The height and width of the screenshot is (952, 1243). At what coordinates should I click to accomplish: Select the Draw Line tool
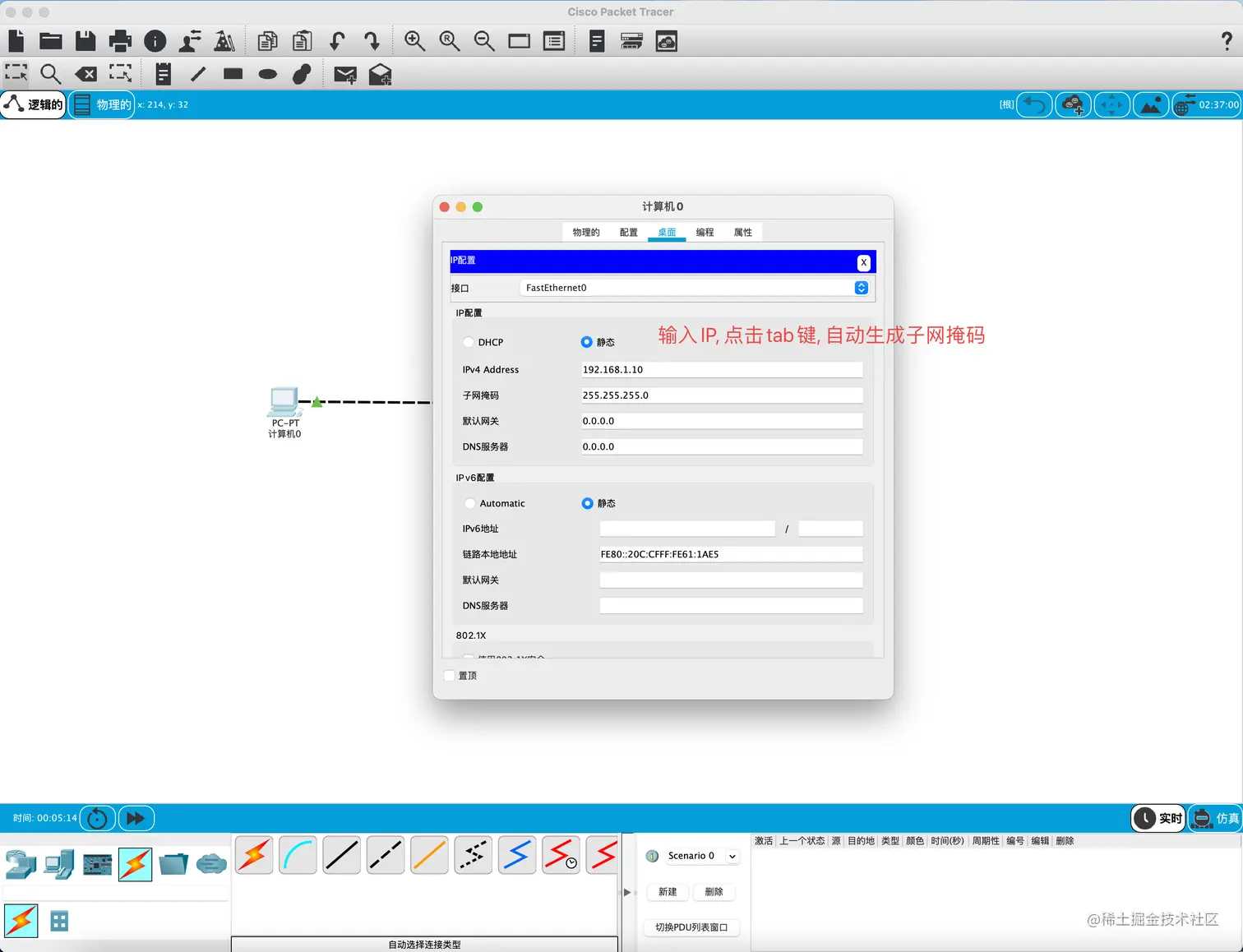pos(198,74)
